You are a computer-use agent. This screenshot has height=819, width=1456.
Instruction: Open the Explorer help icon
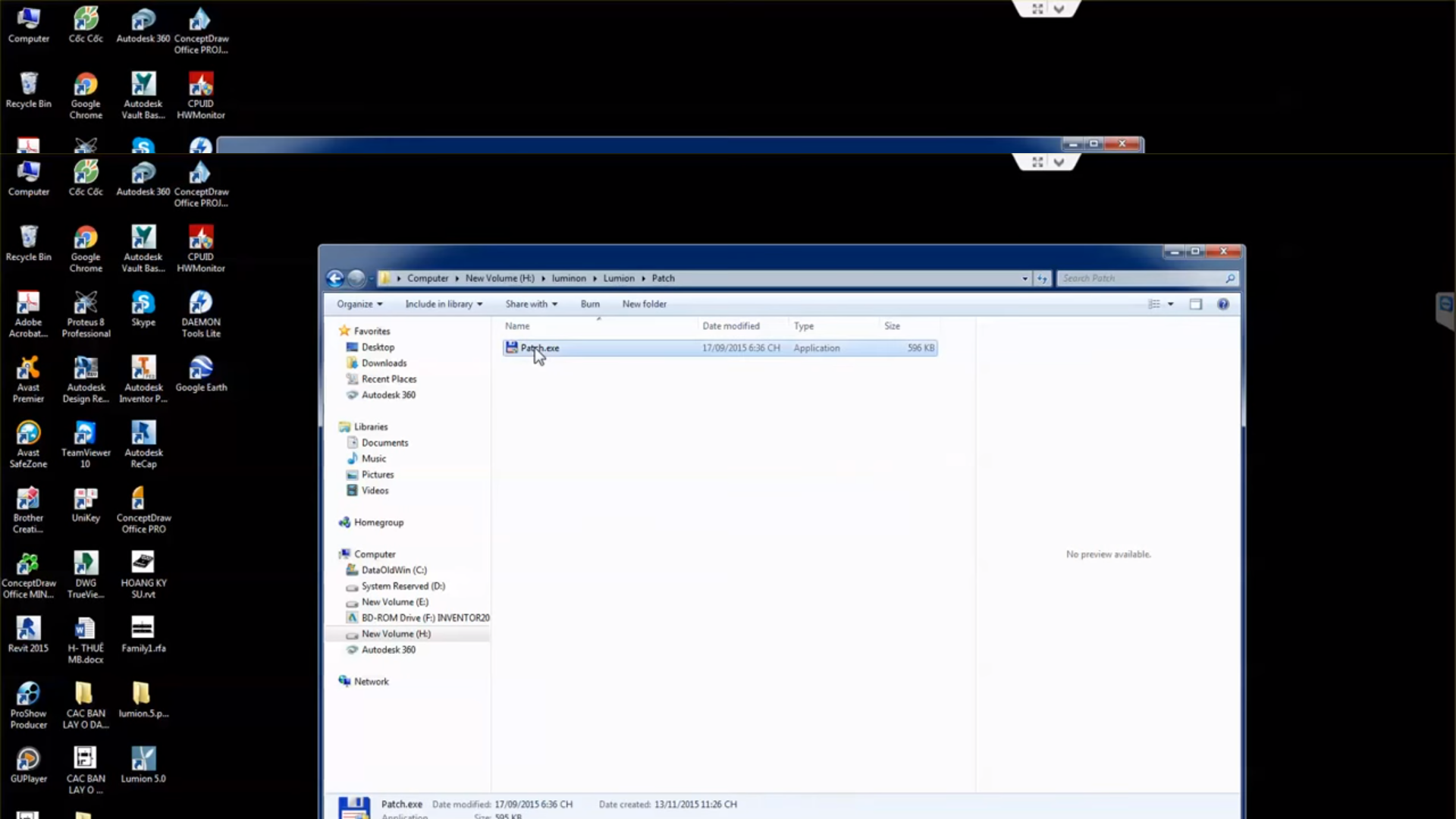(1222, 304)
